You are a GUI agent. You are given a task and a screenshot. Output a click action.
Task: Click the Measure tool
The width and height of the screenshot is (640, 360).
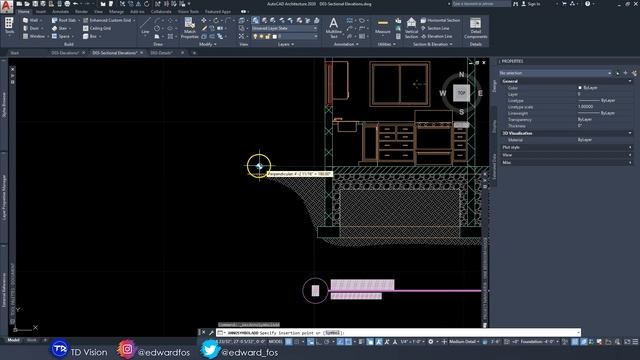(383, 27)
